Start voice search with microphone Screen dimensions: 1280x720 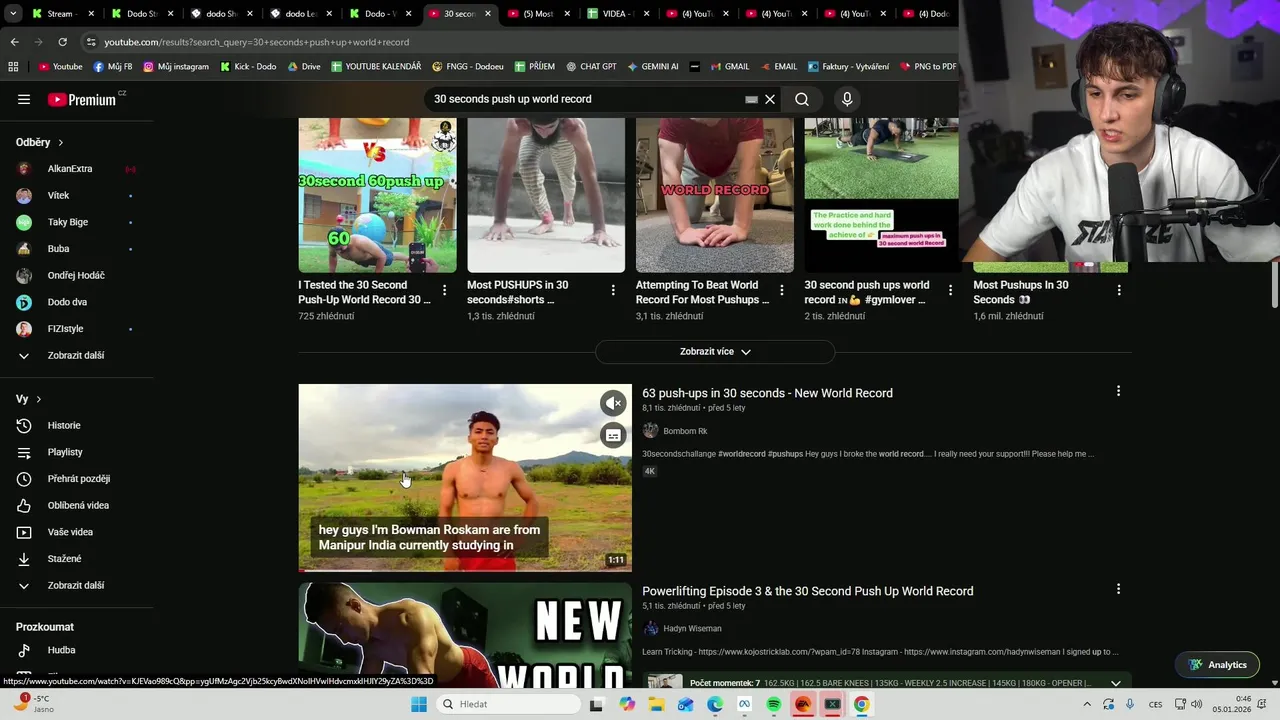[x=847, y=99]
